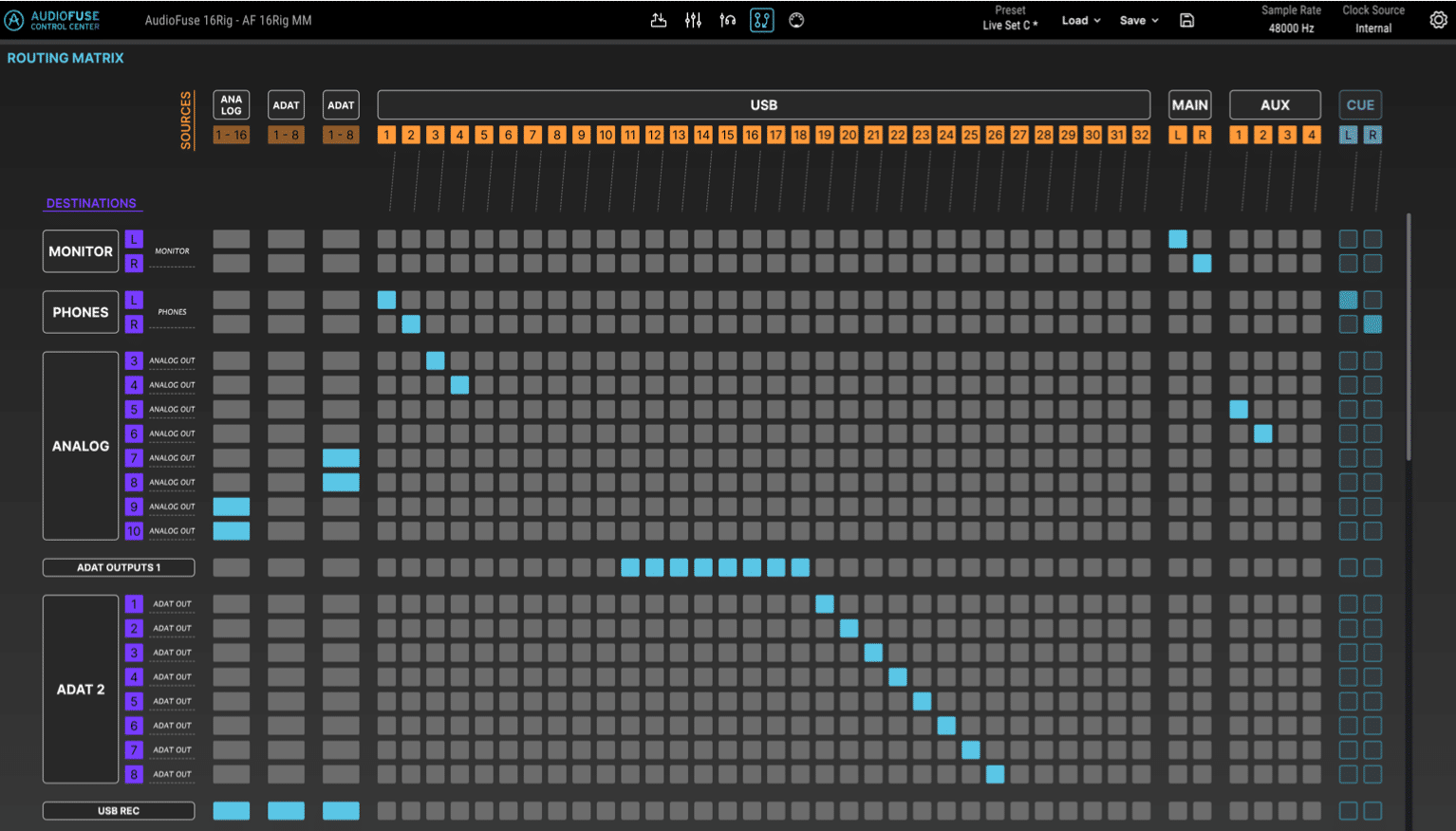Click the routing matrix vertical scrollbar
The width and height of the screenshot is (1456, 831).
click(1409, 337)
